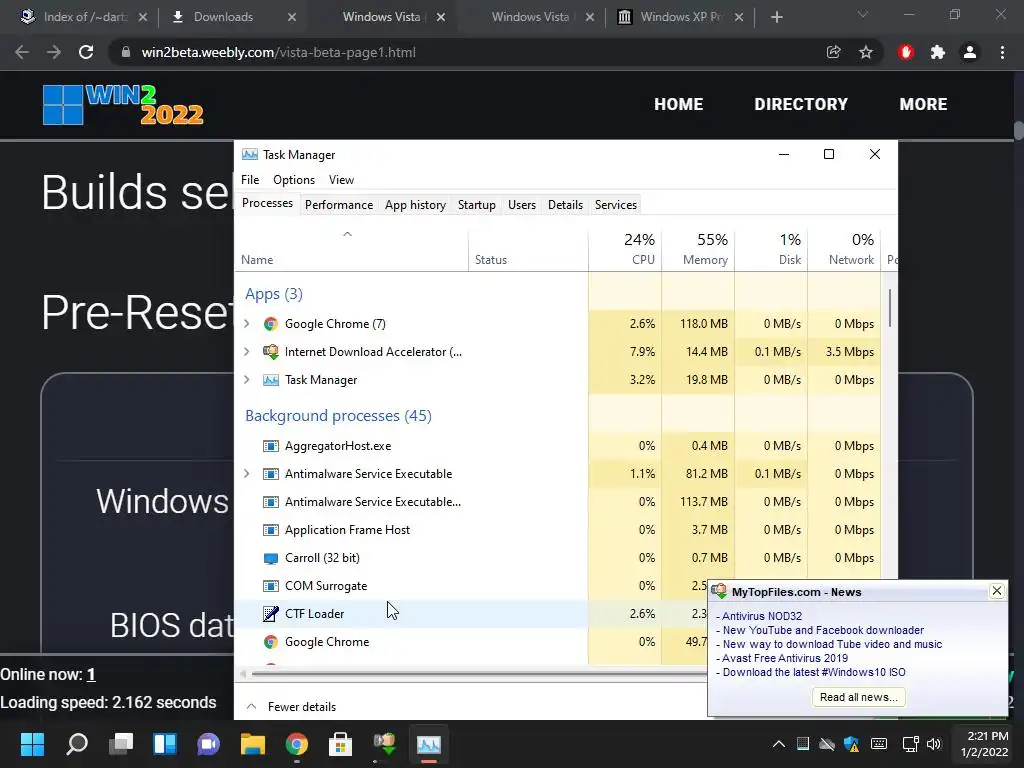The height and width of the screenshot is (768, 1024).
Task: Open Avast Free Antivirus 2019 news link
Action: tap(784, 658)
